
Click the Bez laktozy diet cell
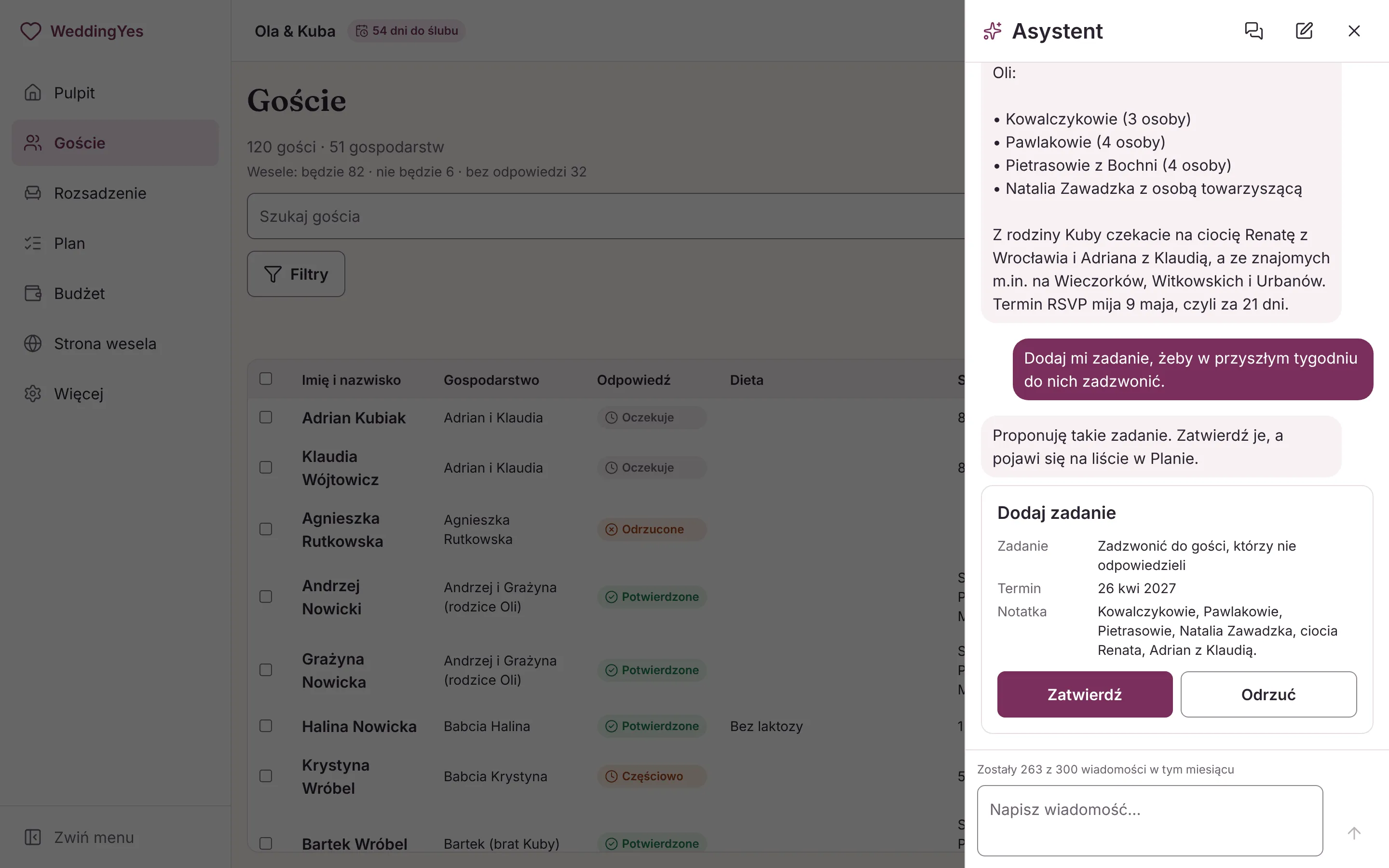coord(766,726)
